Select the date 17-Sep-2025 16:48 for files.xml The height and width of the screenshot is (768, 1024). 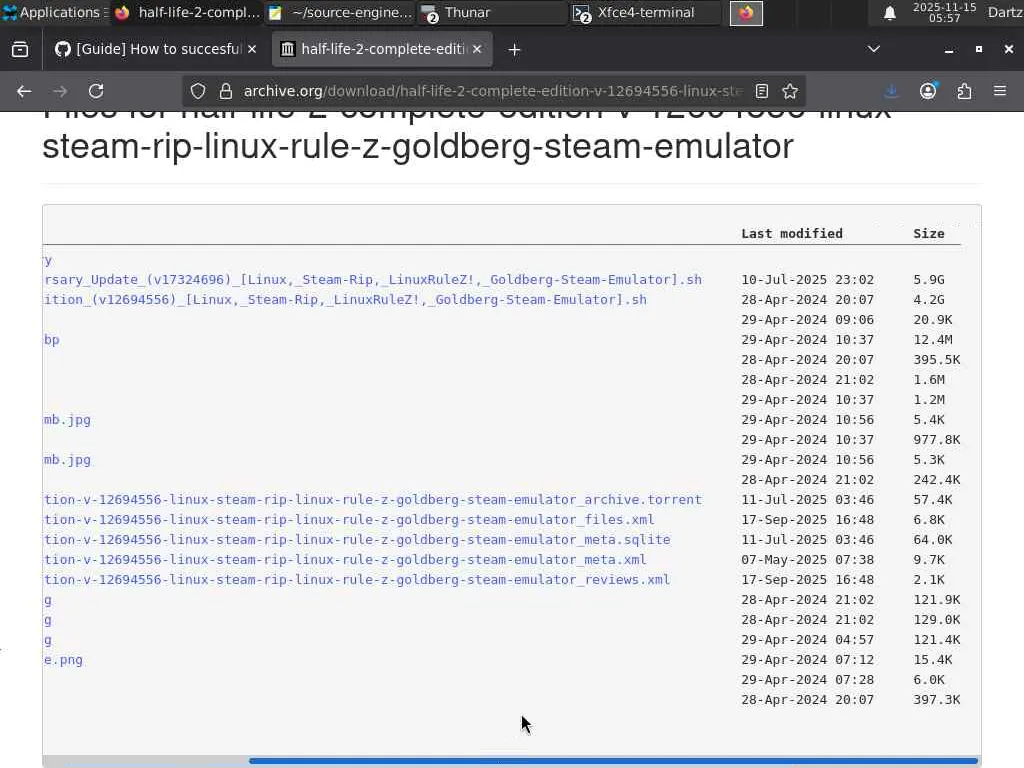(x=807, y=520)
